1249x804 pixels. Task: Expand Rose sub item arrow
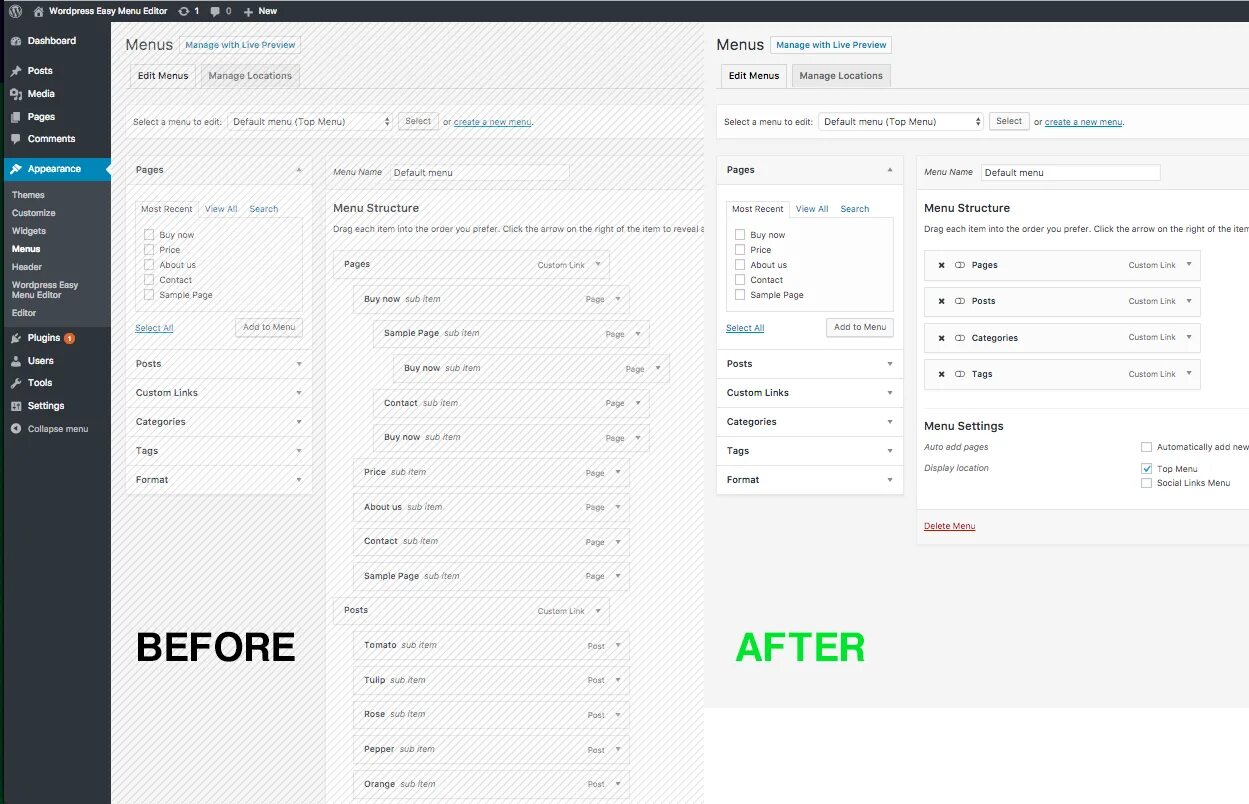pyautogui.click(x=618, y=714)
